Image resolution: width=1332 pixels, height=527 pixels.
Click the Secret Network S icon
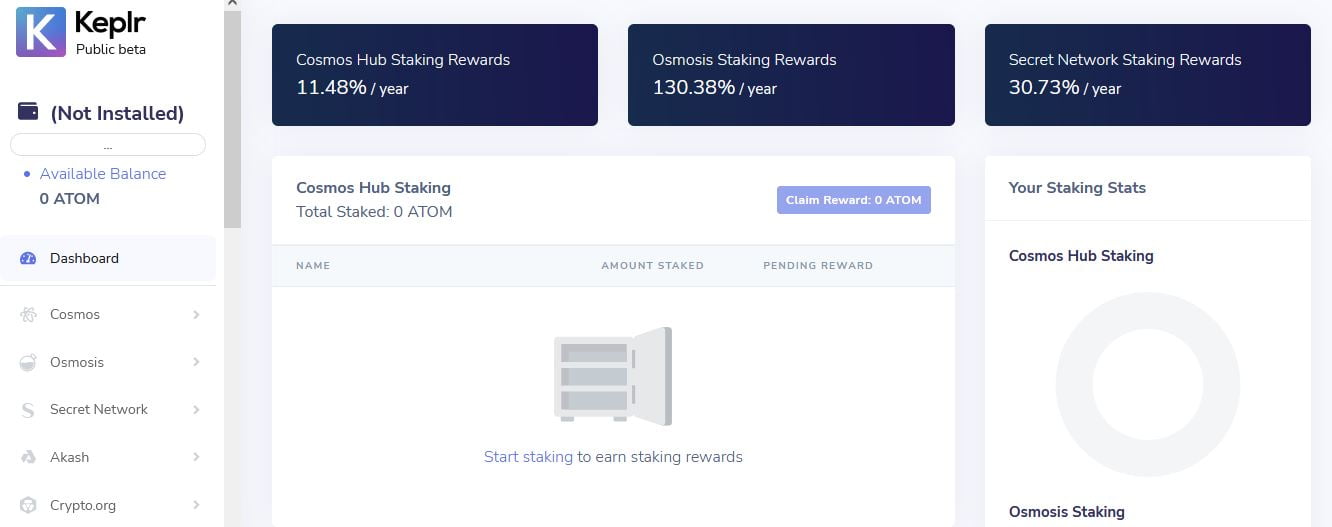pos(29,410)
